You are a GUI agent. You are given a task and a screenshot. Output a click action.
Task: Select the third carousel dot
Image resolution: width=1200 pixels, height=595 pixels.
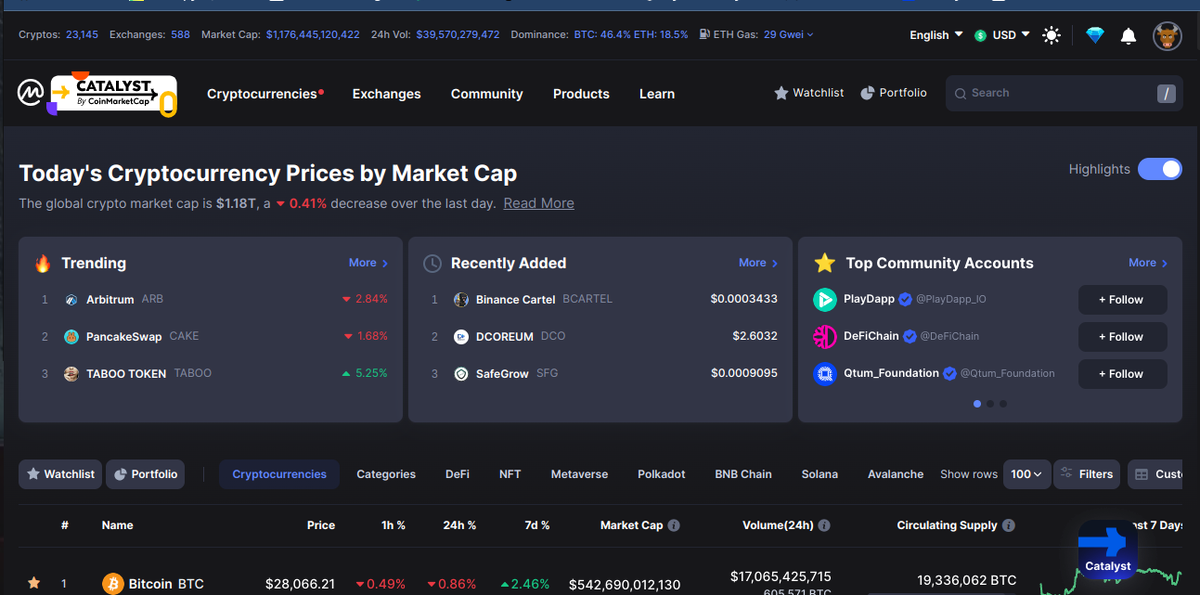coord(1003,404)
